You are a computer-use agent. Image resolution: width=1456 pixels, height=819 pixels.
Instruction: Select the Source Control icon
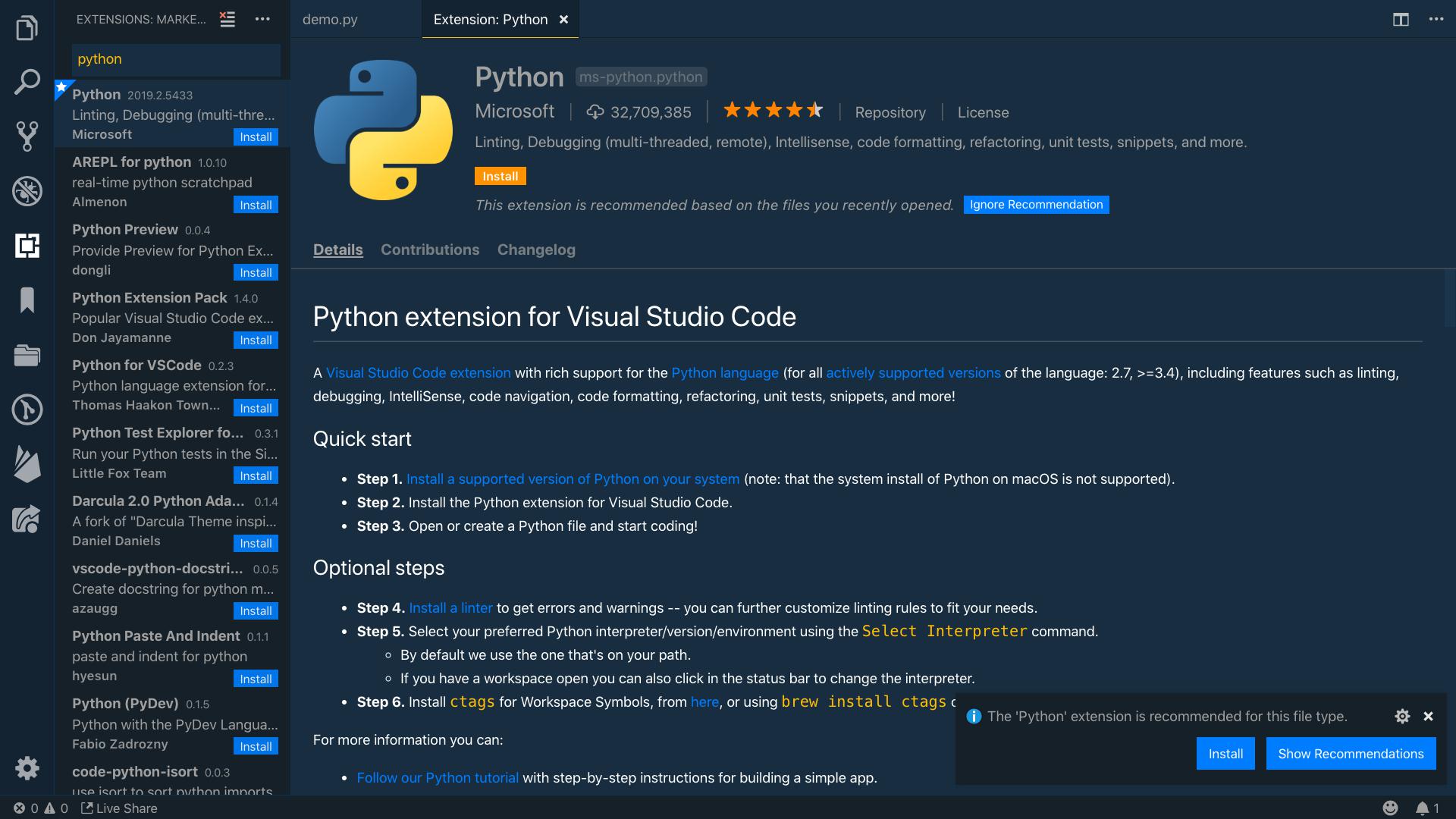tap(27, 135)
